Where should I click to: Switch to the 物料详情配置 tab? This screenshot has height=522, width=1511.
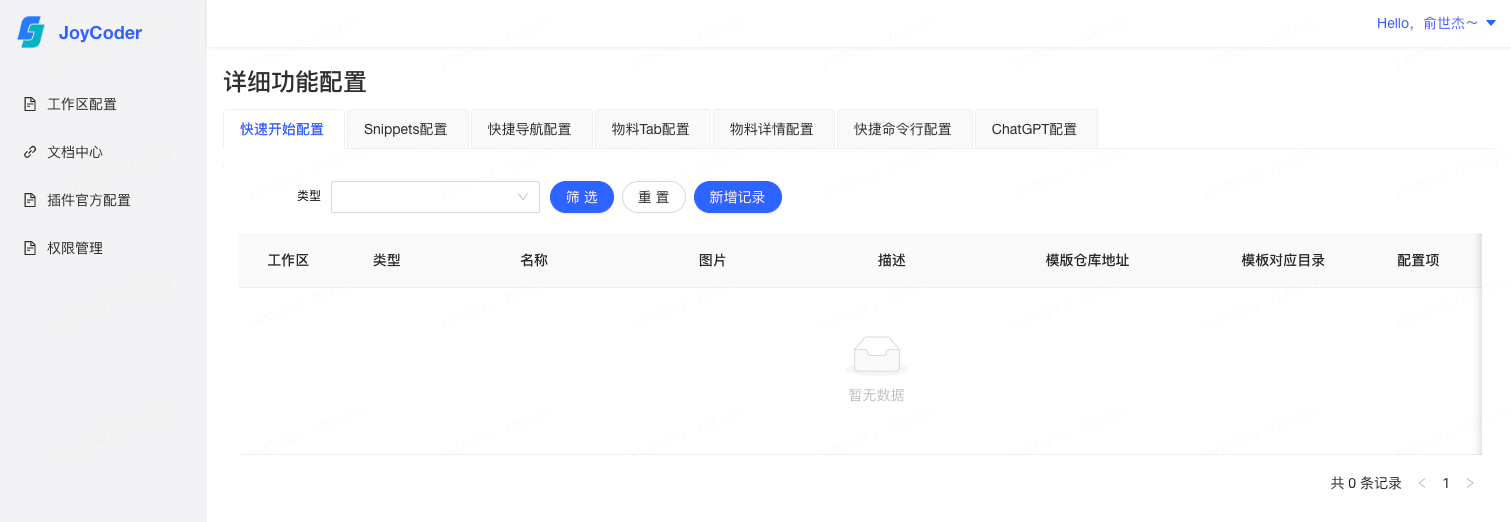tap(772, 129)
